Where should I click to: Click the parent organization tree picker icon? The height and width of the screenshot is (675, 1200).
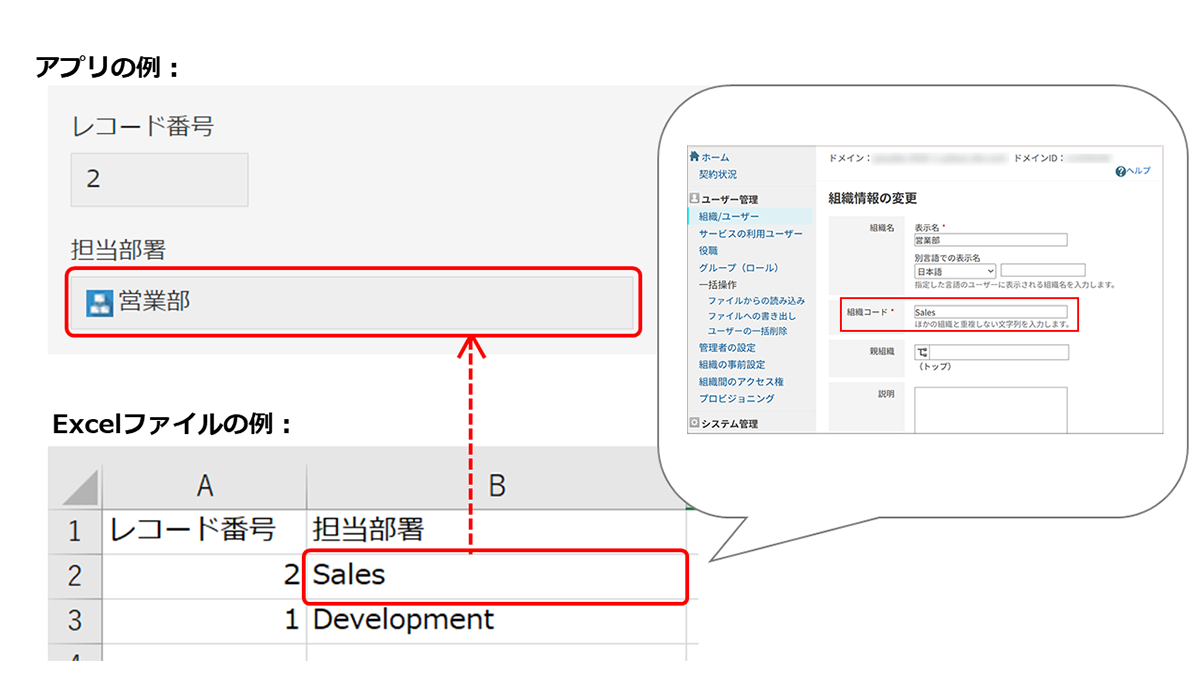921,352
